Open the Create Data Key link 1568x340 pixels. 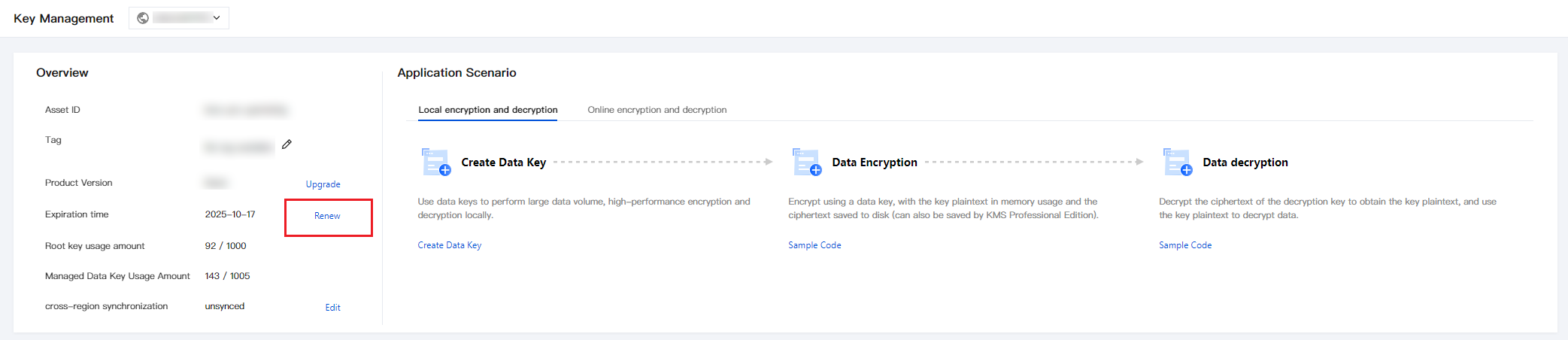point(449,245)
